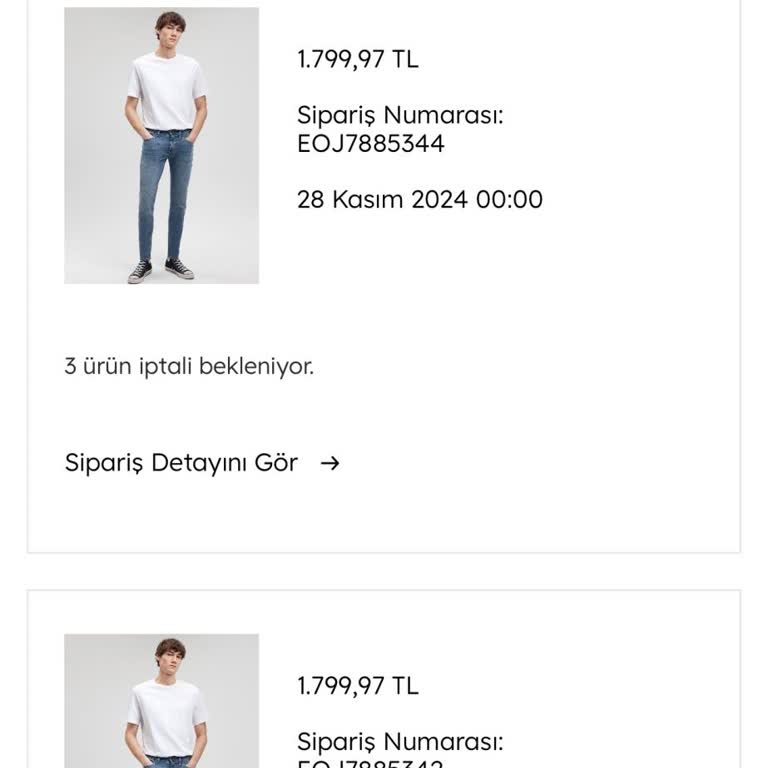768x768 pixels.
Task: Click the white t-shirt in the first product photo
Action: (x=167, y=90)
